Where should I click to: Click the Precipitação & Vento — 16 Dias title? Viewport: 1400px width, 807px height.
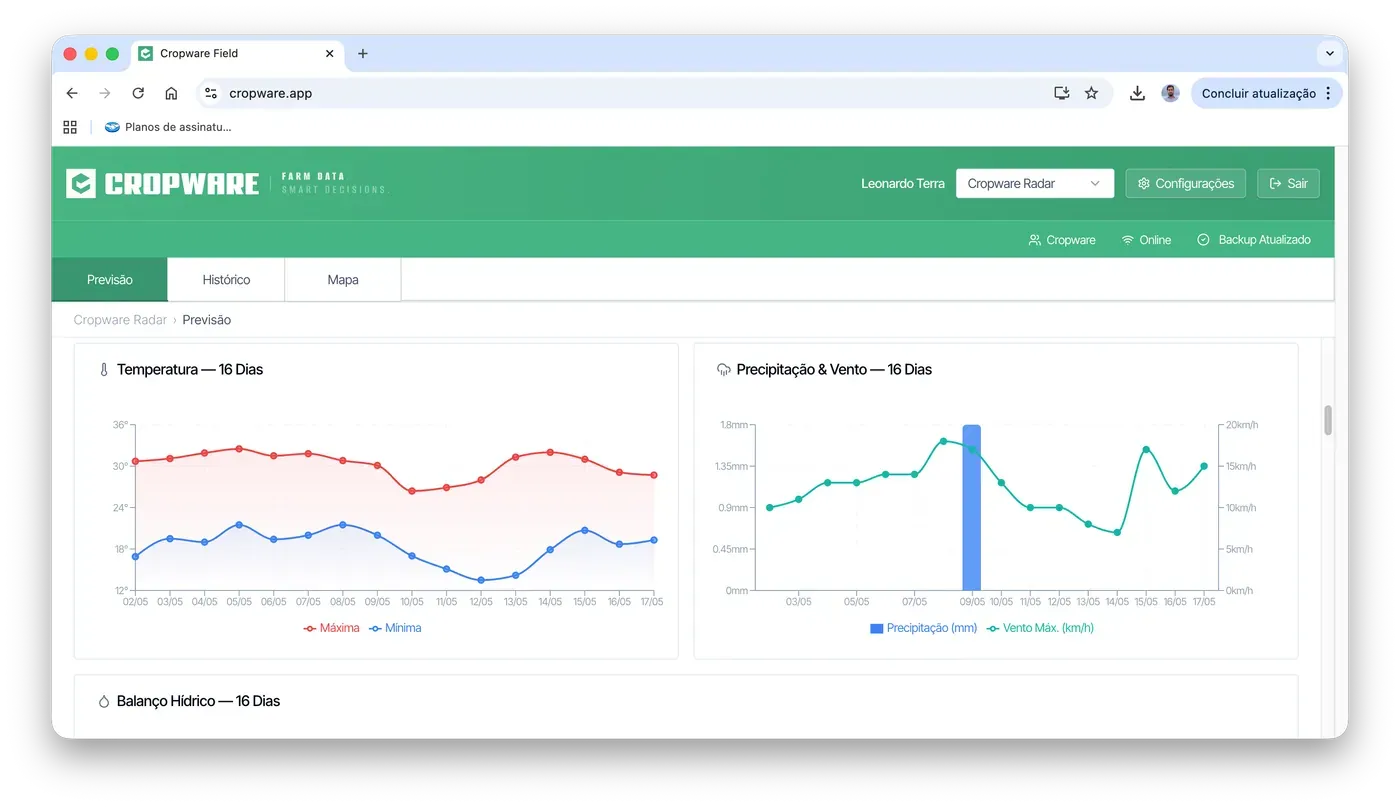pos(834,370)
